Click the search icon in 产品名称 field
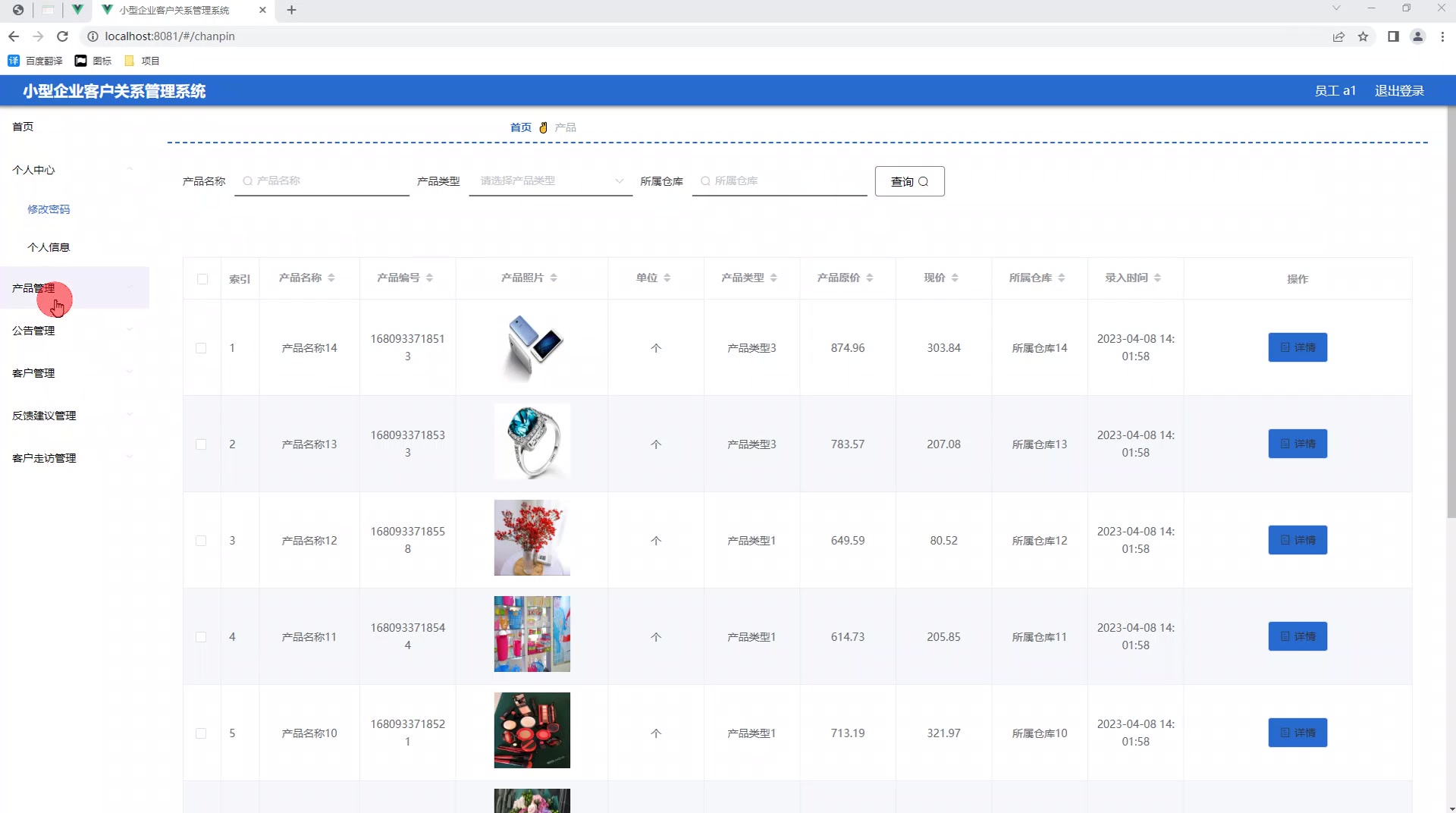This screenshot has width=1456, height=813. 247,180
